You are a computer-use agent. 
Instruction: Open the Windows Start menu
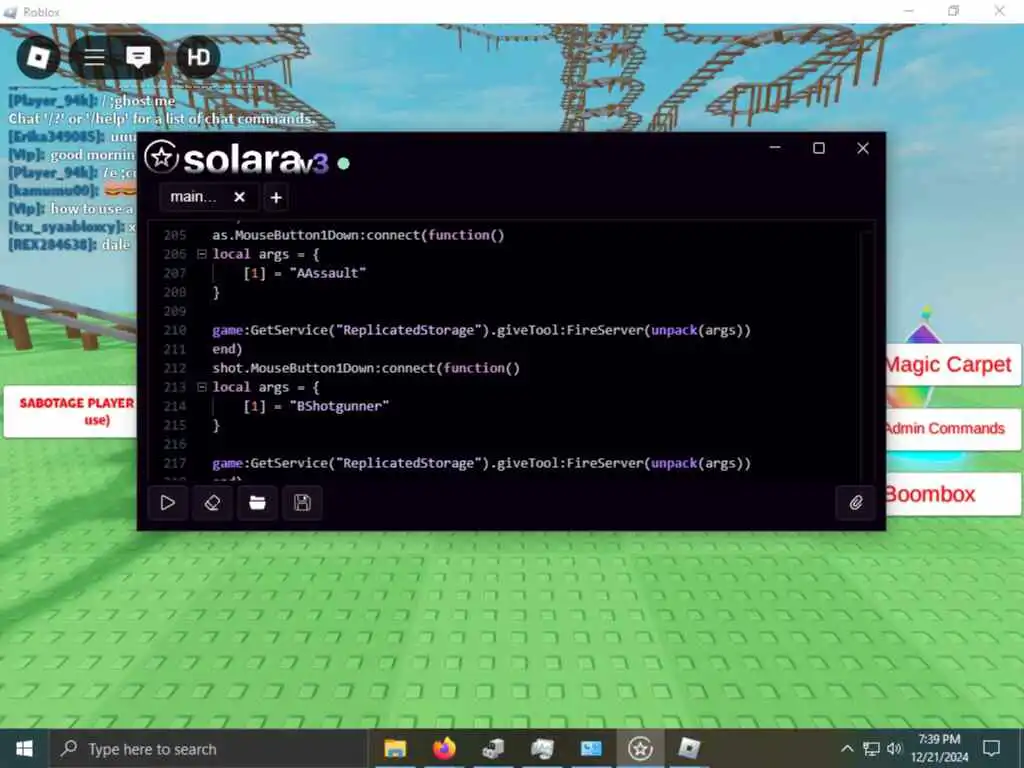(24, 748)
